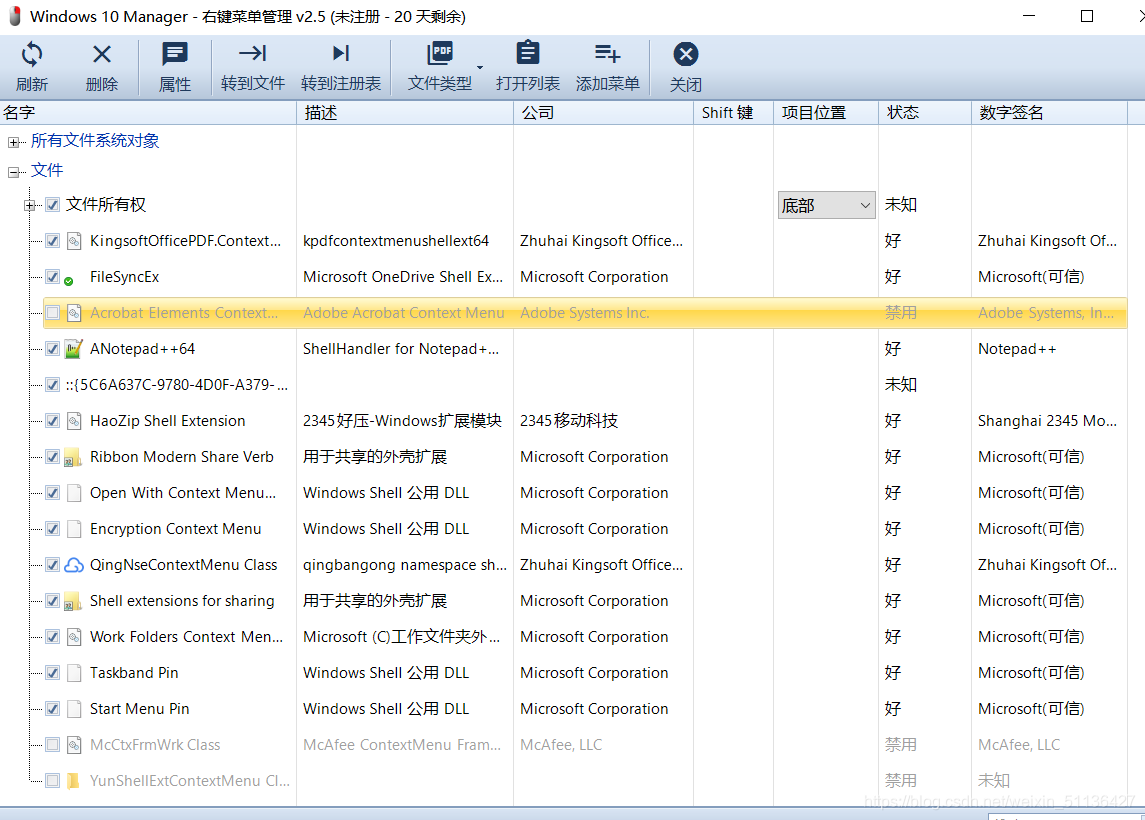Click the KingsoftOfficePDF.Context row file icon

(74, 241)
